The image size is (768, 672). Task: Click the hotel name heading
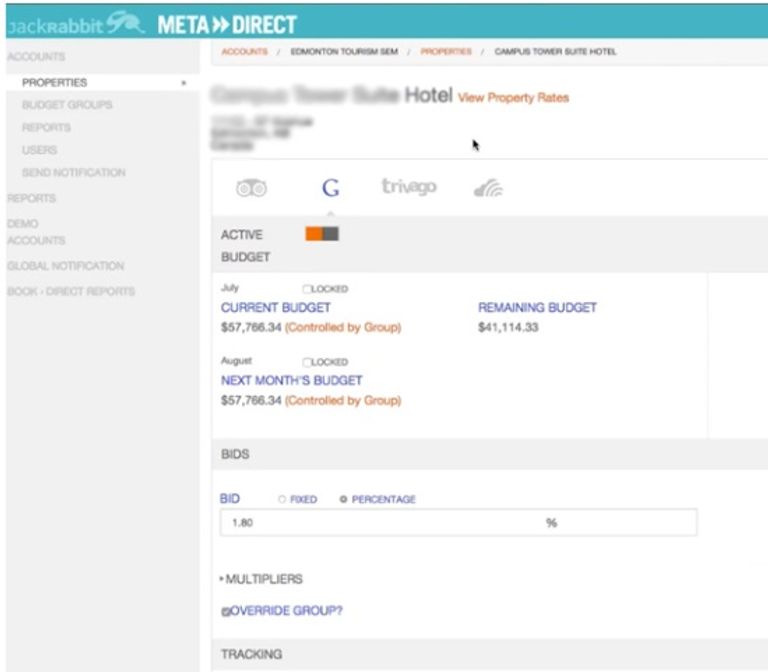[332, 95]
